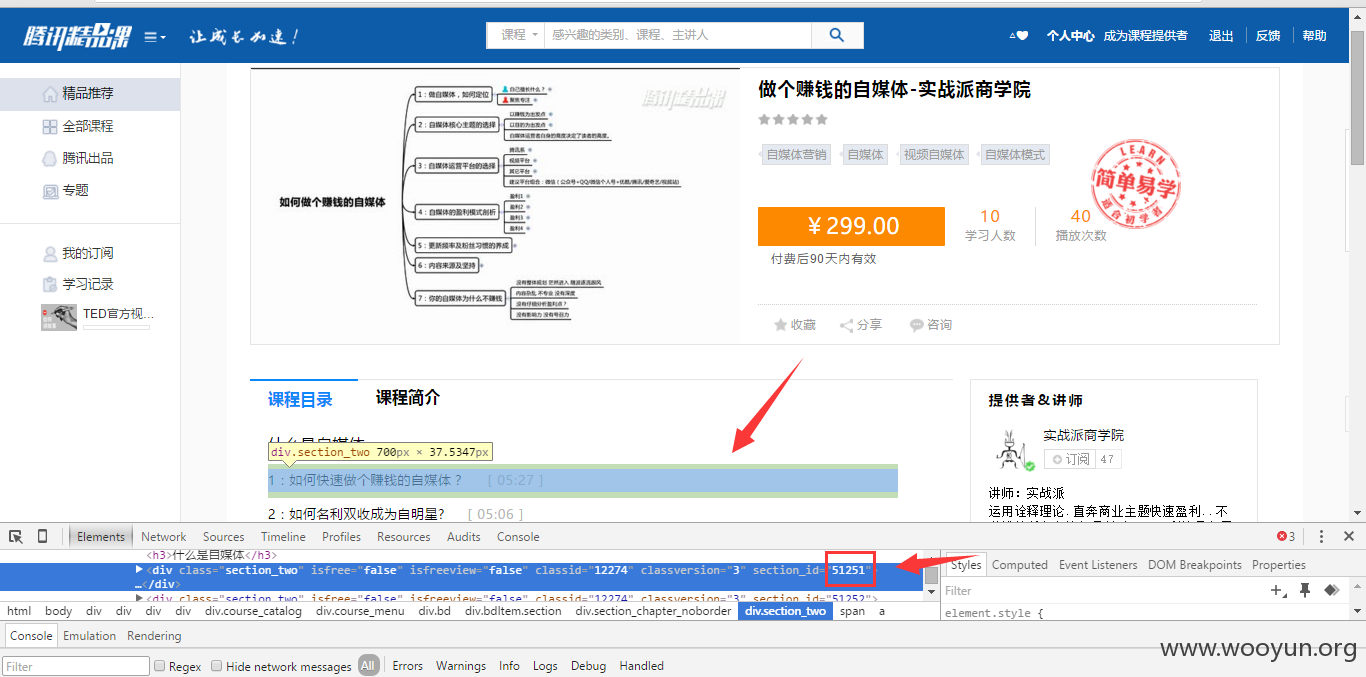Open the 实战派商学院 provider link
Image resolution: width=1366 pixels, height=677 pixels.
pos(1083,435)
